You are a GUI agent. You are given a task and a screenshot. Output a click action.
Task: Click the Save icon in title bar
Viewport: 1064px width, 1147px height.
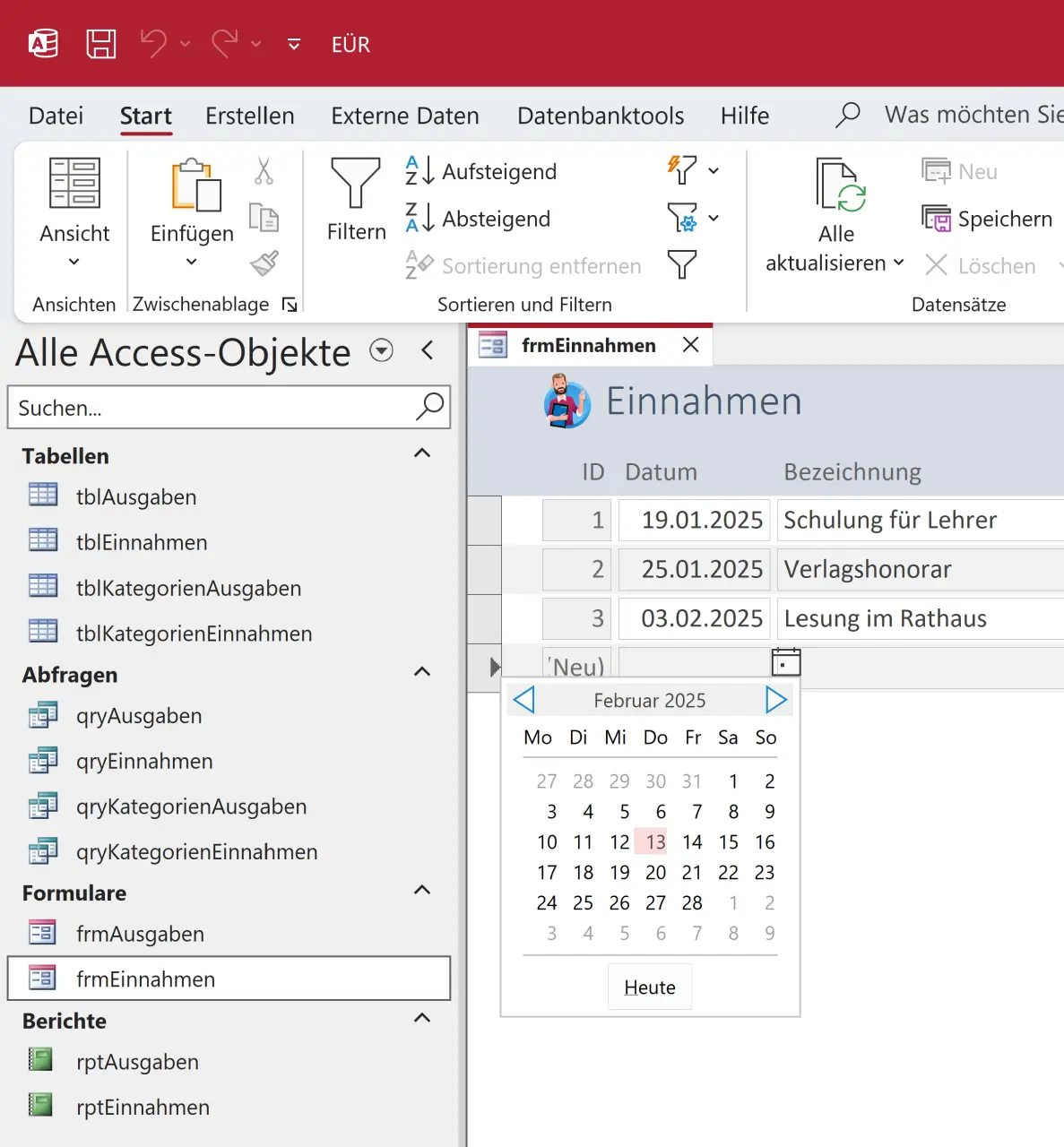(100, 44)
